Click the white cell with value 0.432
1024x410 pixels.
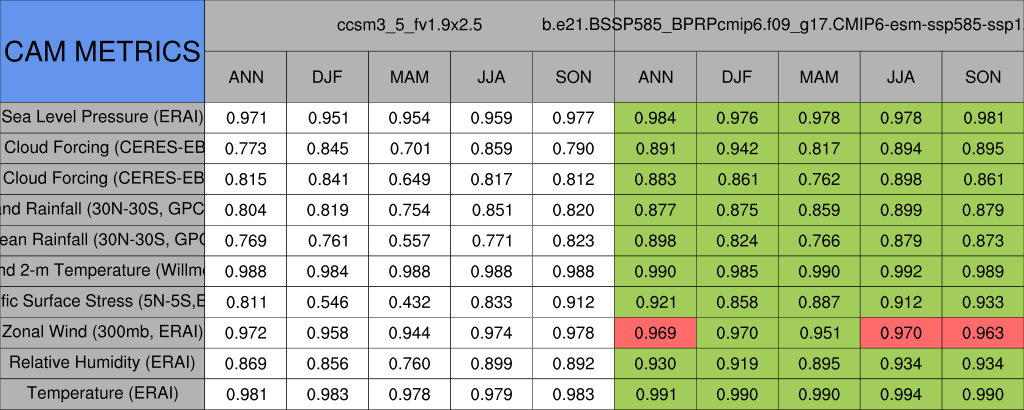pyautogui.click(x=409, y=301)
